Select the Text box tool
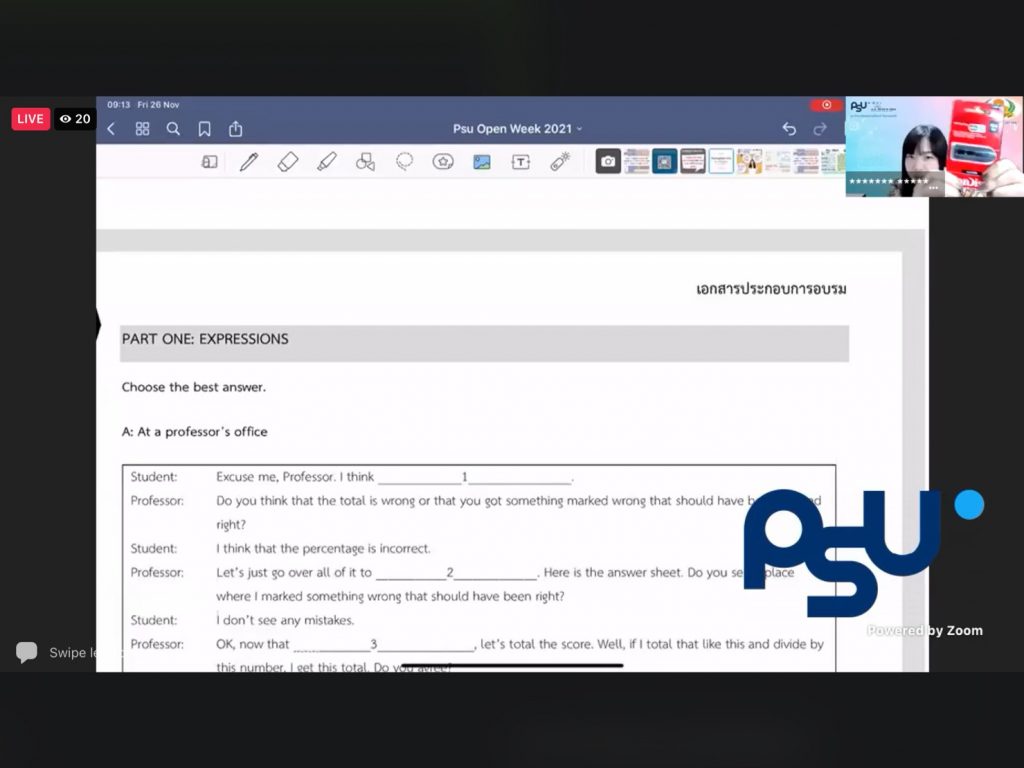Image resolution: width=1024 pixels, height=768 pixels. tap(521, 162)
